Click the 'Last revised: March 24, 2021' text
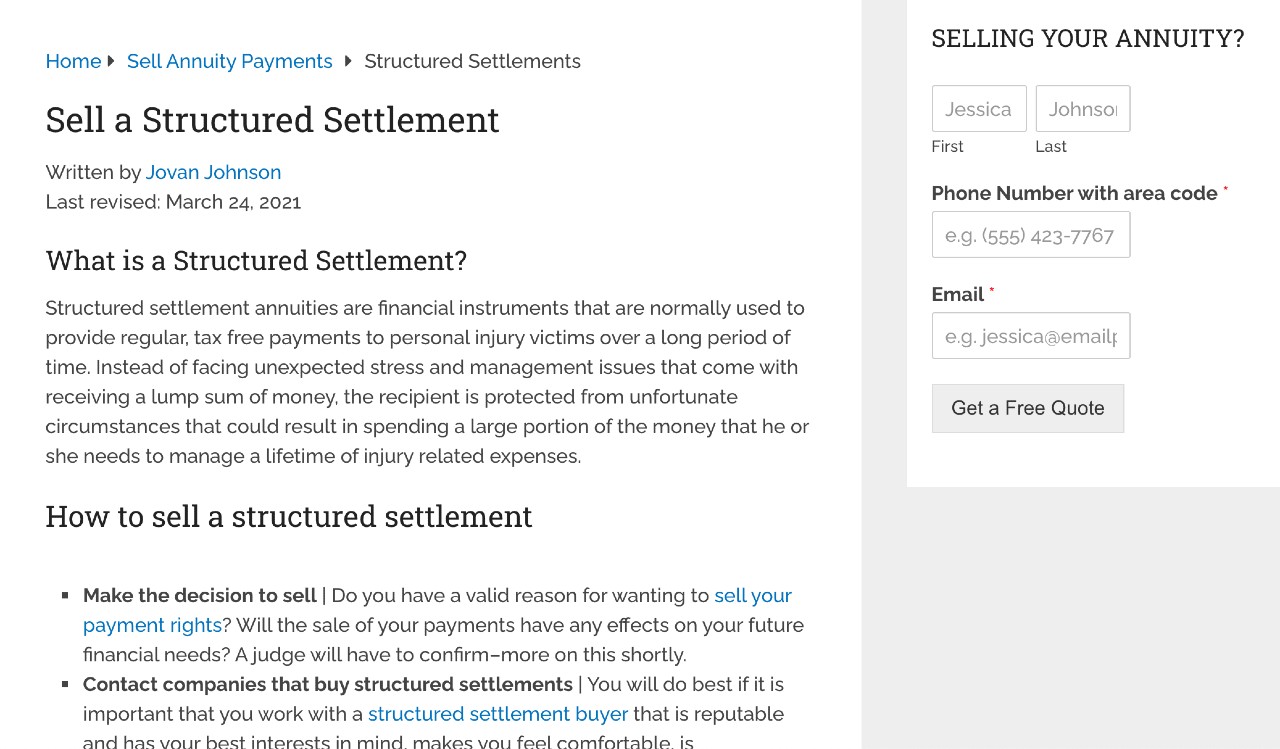 click(x=173, y=202)
